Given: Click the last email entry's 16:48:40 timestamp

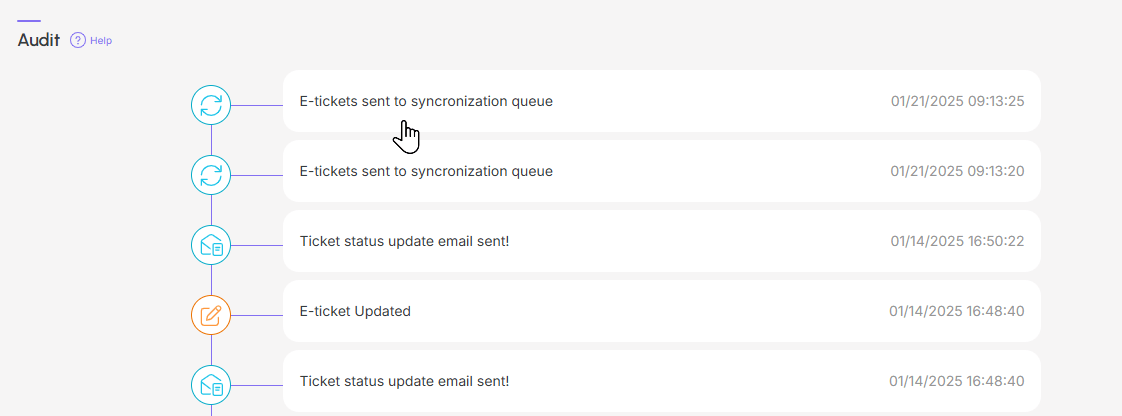Looking at the screenshot, I should pos(957,381).
